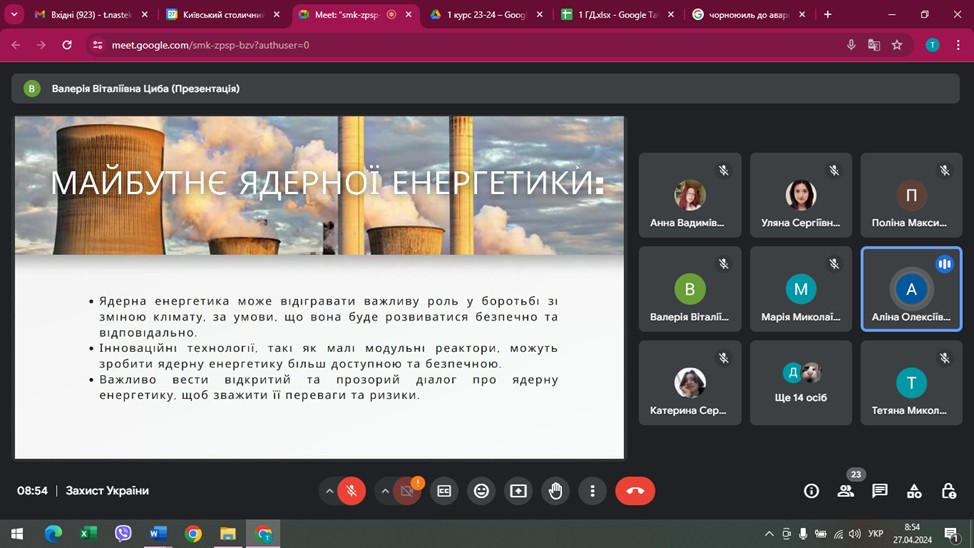Select Аліна Олексіївна speaking tile

[x=911, y=289]
